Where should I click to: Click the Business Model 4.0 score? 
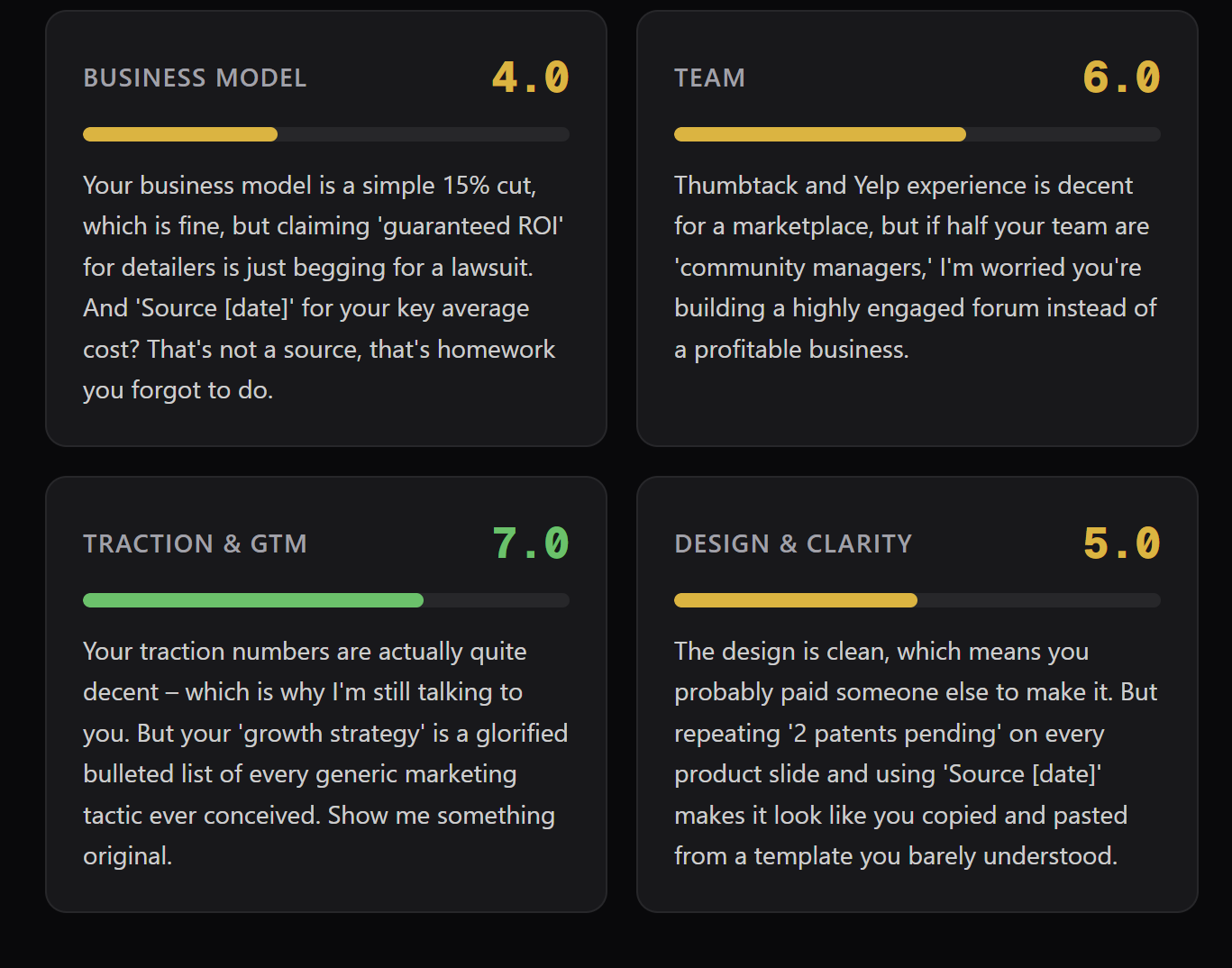(531, 78)
